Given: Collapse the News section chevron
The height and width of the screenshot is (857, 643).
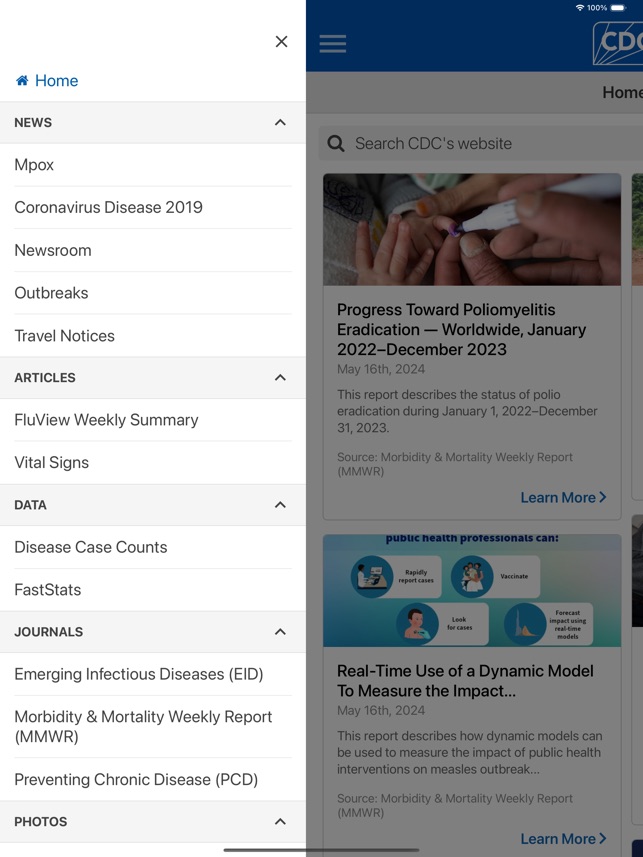Looking at the screenshot, I should 280,122.
